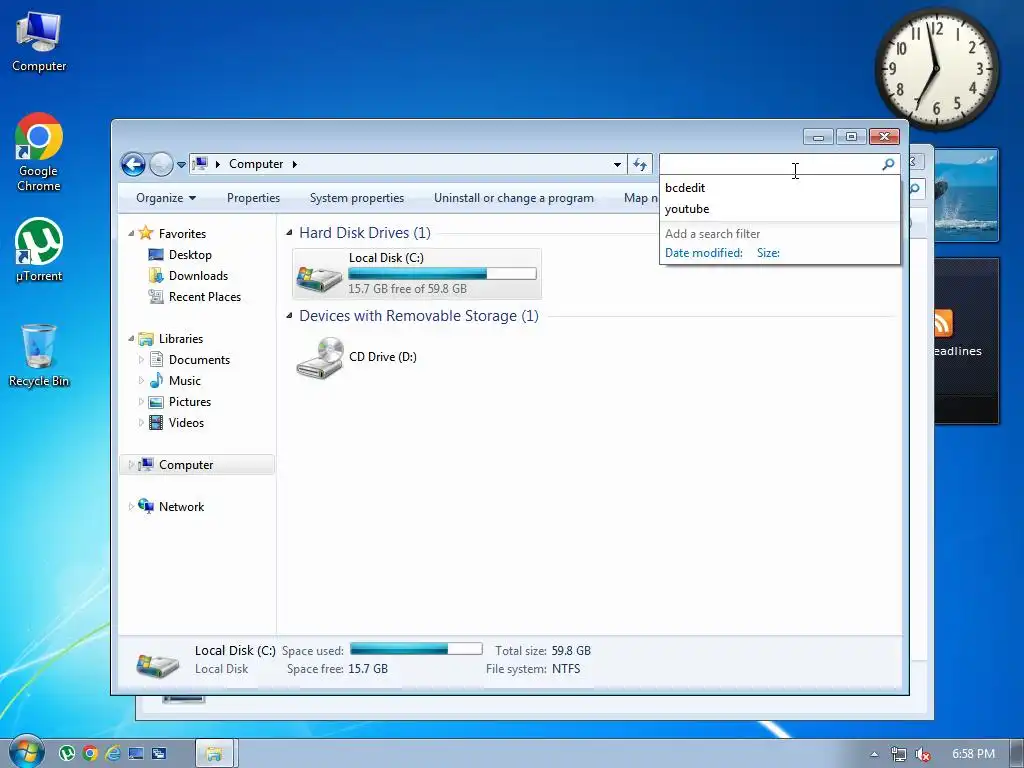Select the Videos library film icon
Screen dimensions: 1024x768
click(156, 423)
